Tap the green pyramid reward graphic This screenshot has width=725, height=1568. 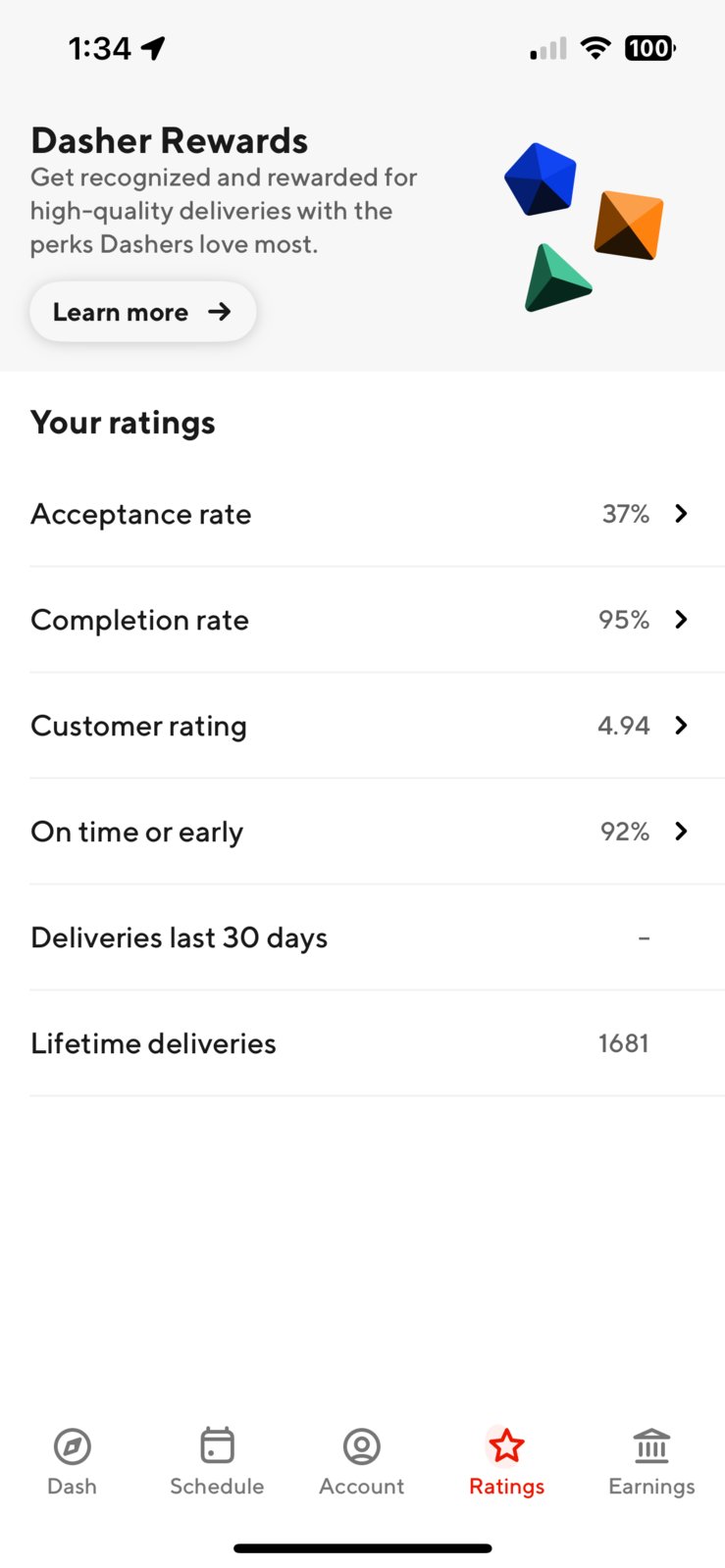tap(555, 278)
